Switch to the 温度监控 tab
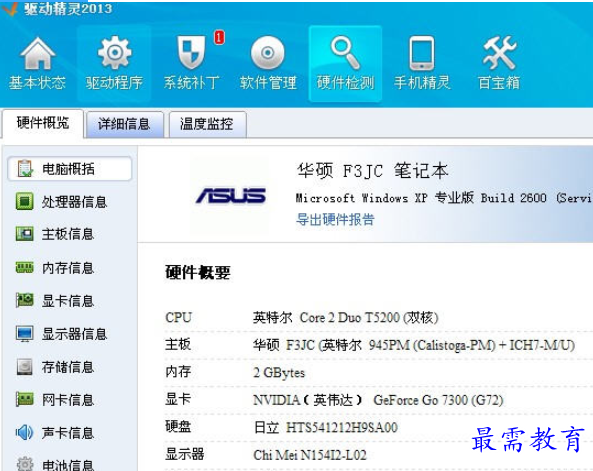Screen dimensions: 593x471 [x=207, y=124]
